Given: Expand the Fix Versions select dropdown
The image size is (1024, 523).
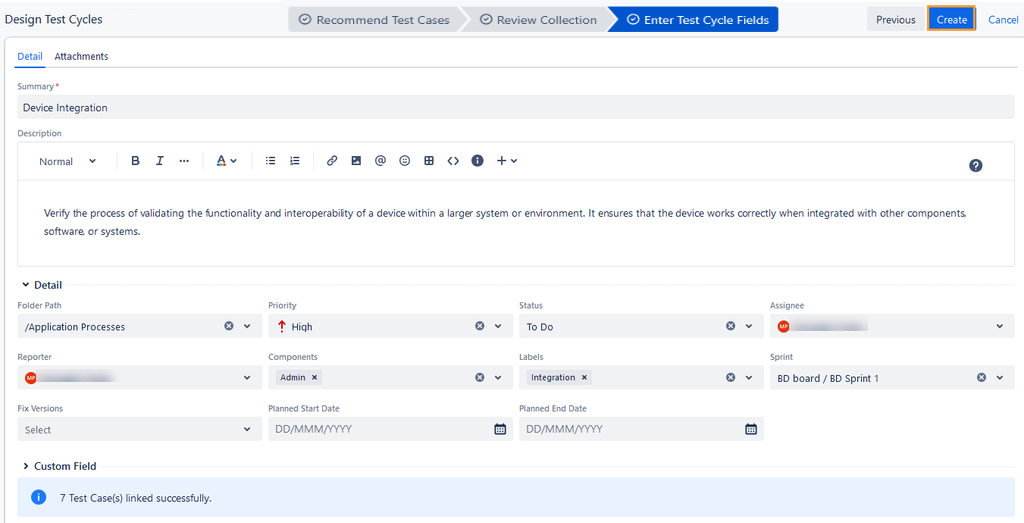Looking at the screenshot, I should pyautogui.click(x=247, y=429).
